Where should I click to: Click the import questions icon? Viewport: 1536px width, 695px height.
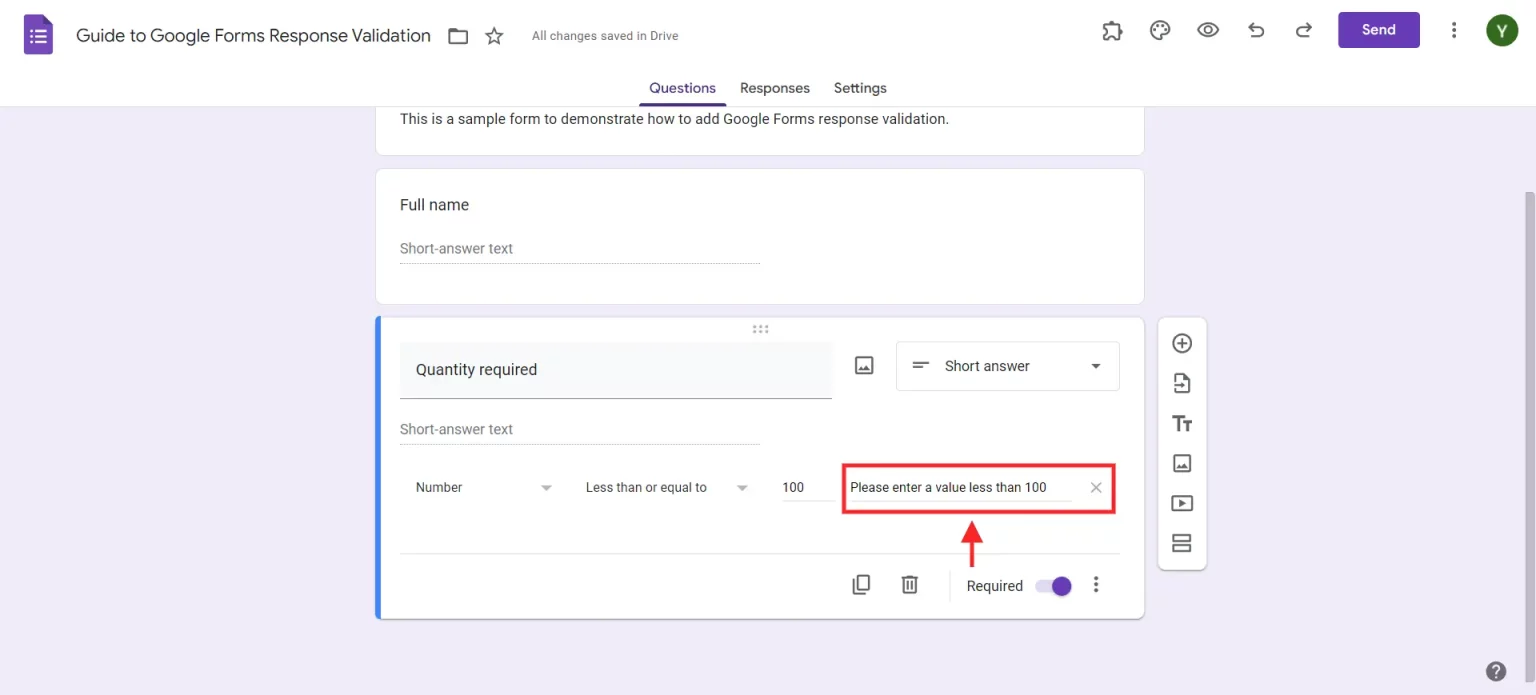click(1182, 383)
